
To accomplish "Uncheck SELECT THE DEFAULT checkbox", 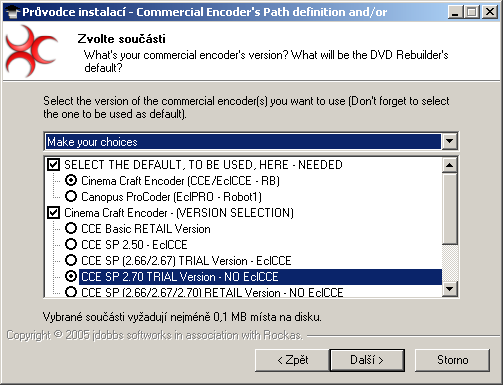I will tap(53, 165).
